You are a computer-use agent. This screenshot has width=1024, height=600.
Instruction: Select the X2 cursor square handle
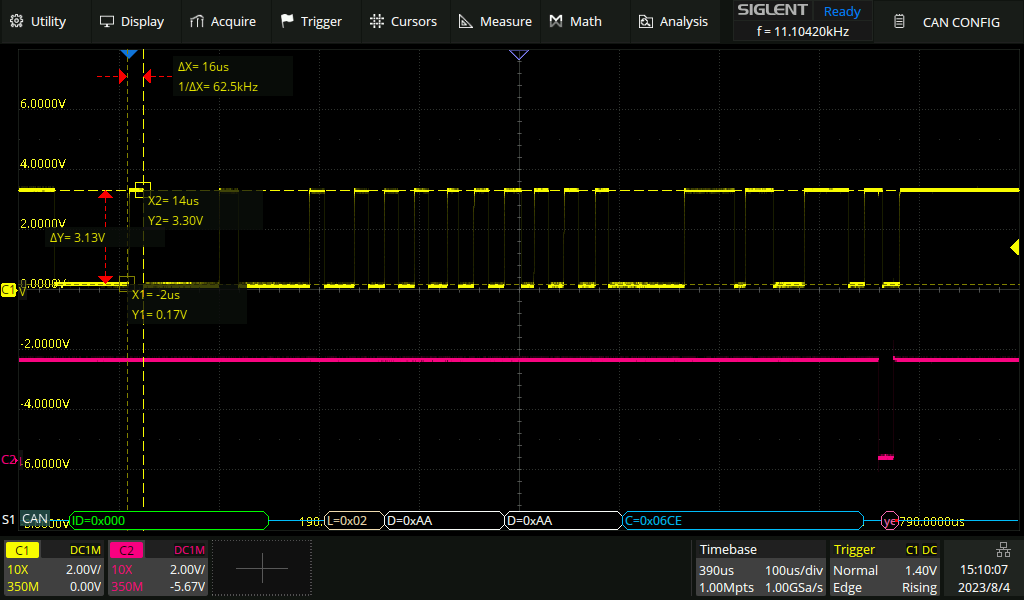point(143,189)
